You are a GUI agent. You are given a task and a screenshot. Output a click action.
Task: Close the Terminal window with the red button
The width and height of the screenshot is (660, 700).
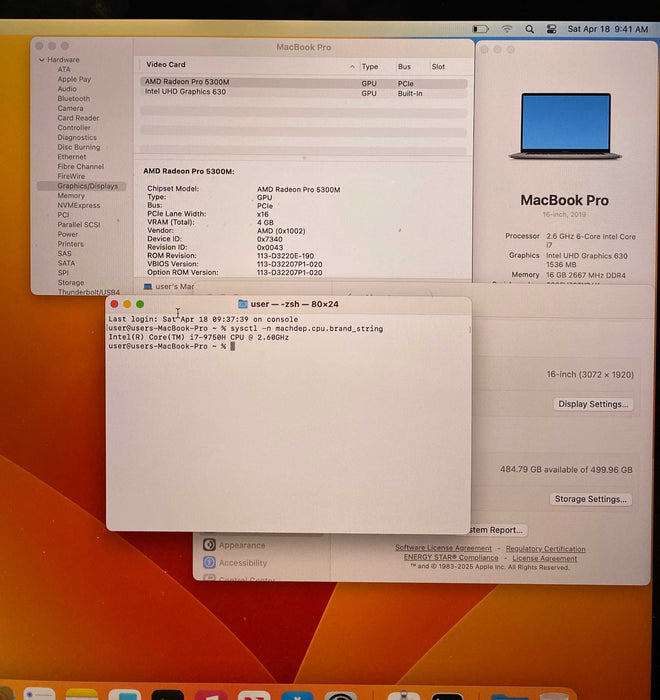click(x=114, y=304)
